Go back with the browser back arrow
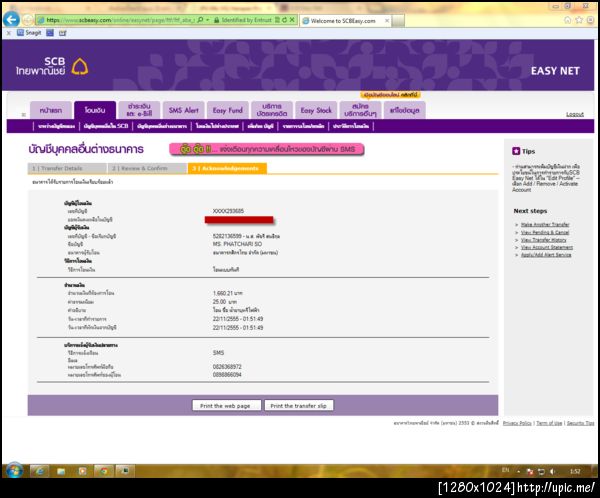The height and width of the screenshot is (498, 600). click(x=11, y=19)
